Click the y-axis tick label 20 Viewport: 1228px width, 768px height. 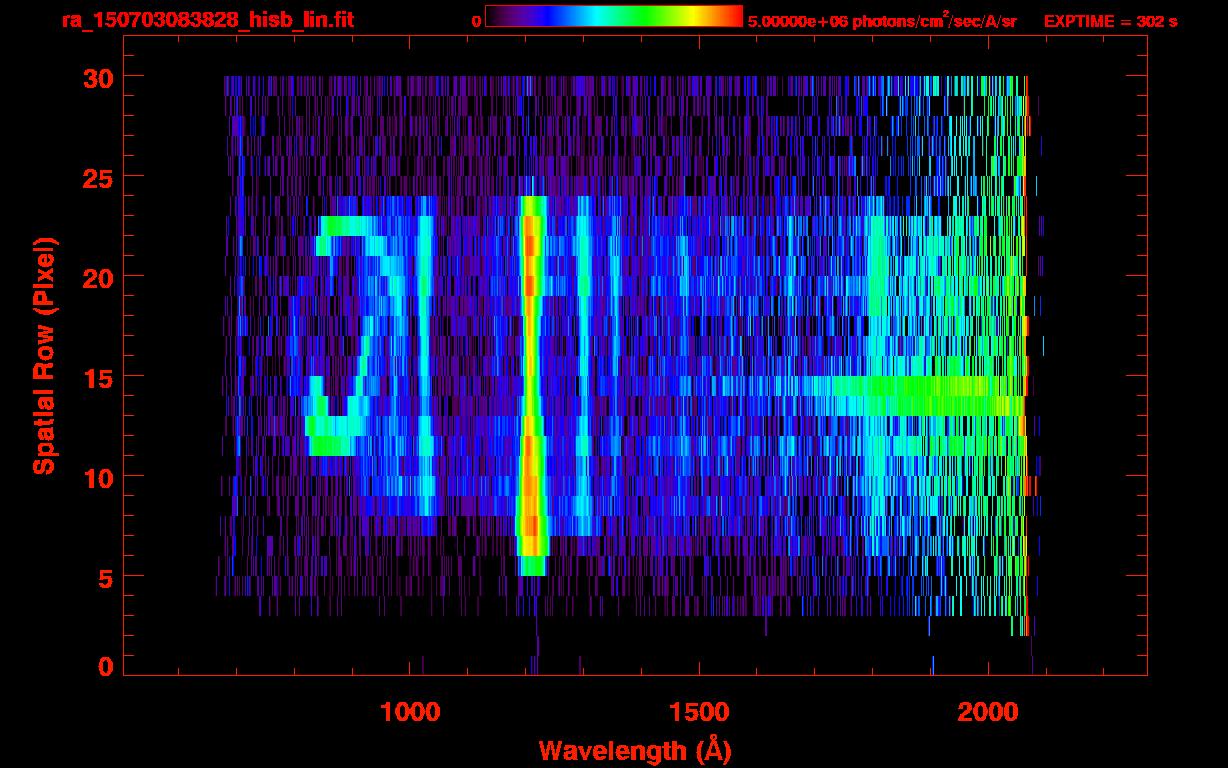[x=96, y=277]
